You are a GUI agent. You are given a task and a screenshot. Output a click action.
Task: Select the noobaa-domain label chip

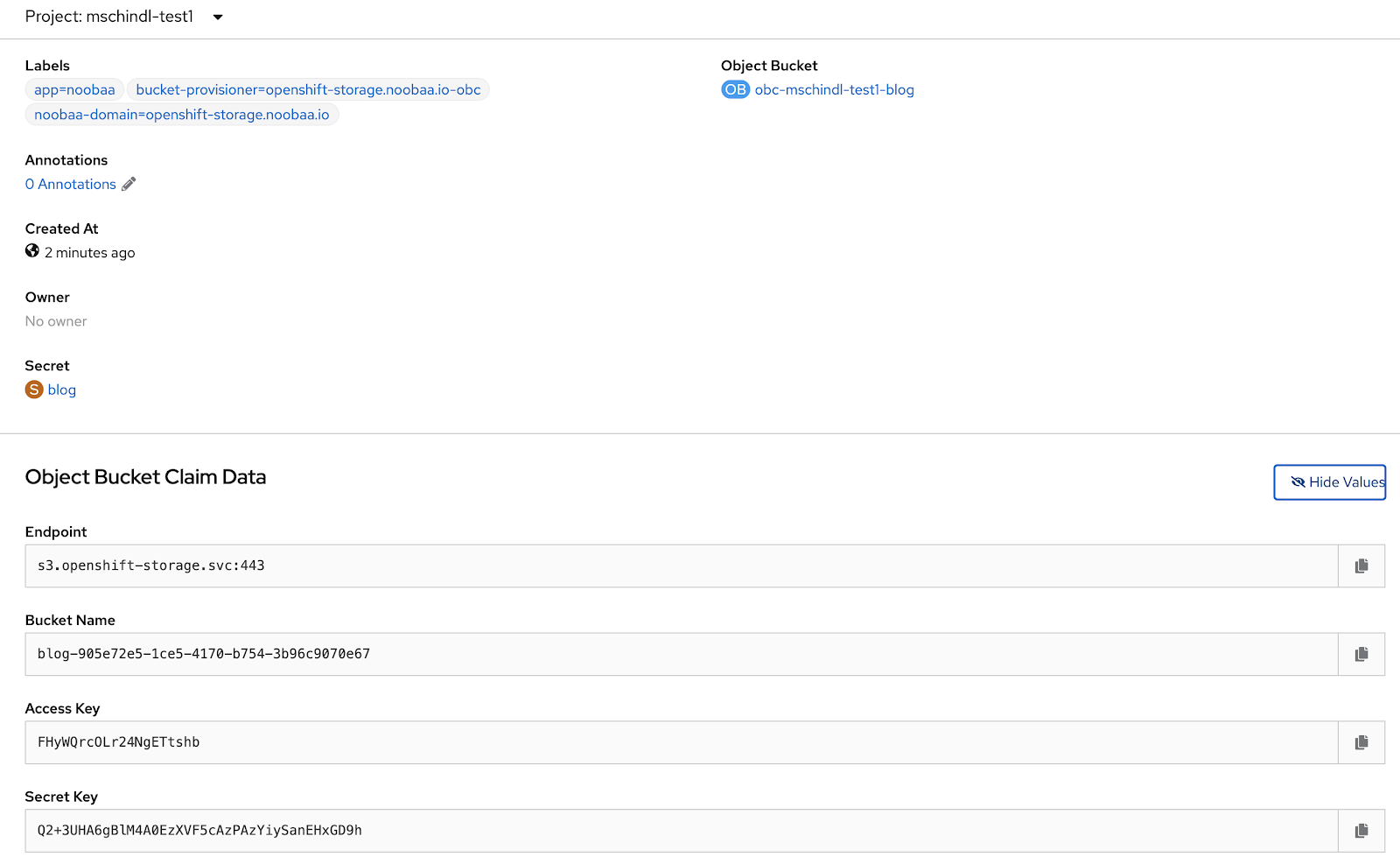tap(181, 115)
